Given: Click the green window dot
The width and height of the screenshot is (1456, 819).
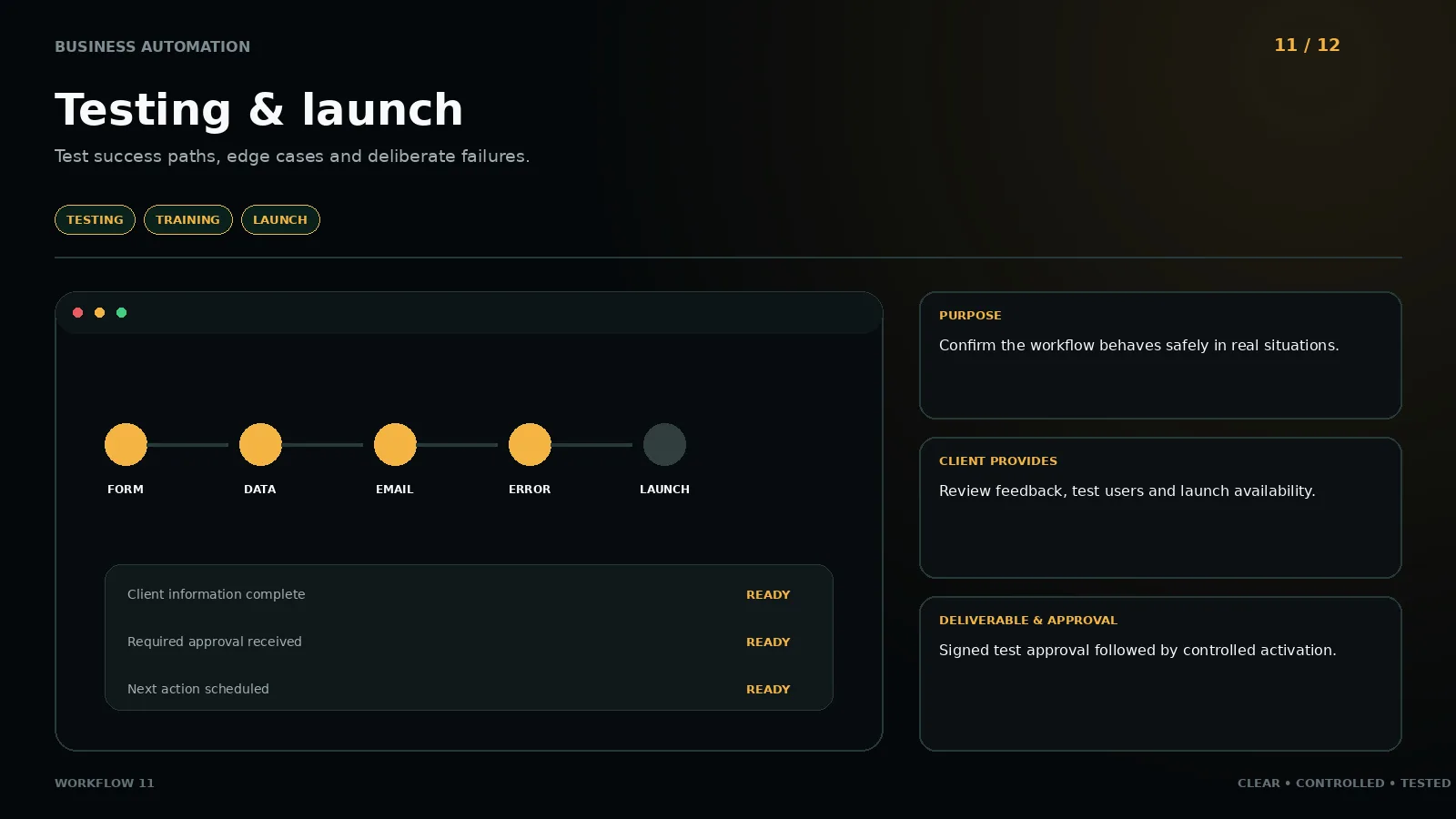Looking at the screenshot, I should 122,313.
